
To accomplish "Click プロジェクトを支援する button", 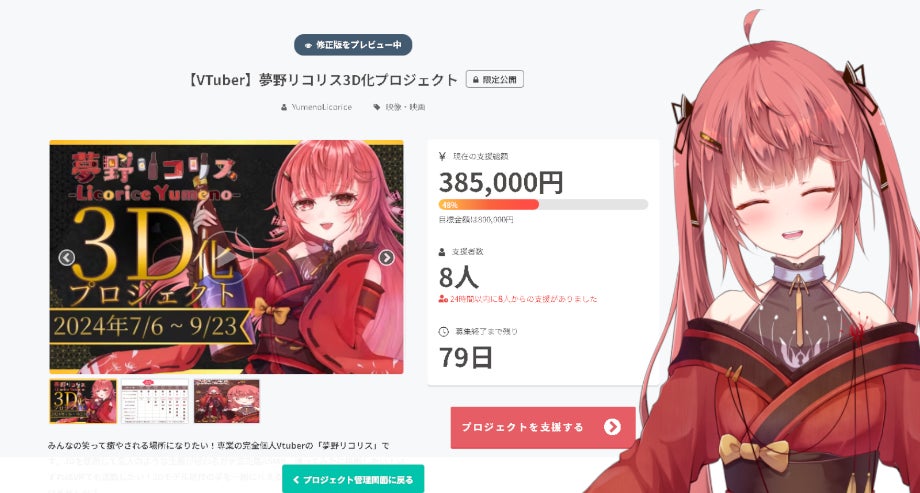I will point(543,427).
